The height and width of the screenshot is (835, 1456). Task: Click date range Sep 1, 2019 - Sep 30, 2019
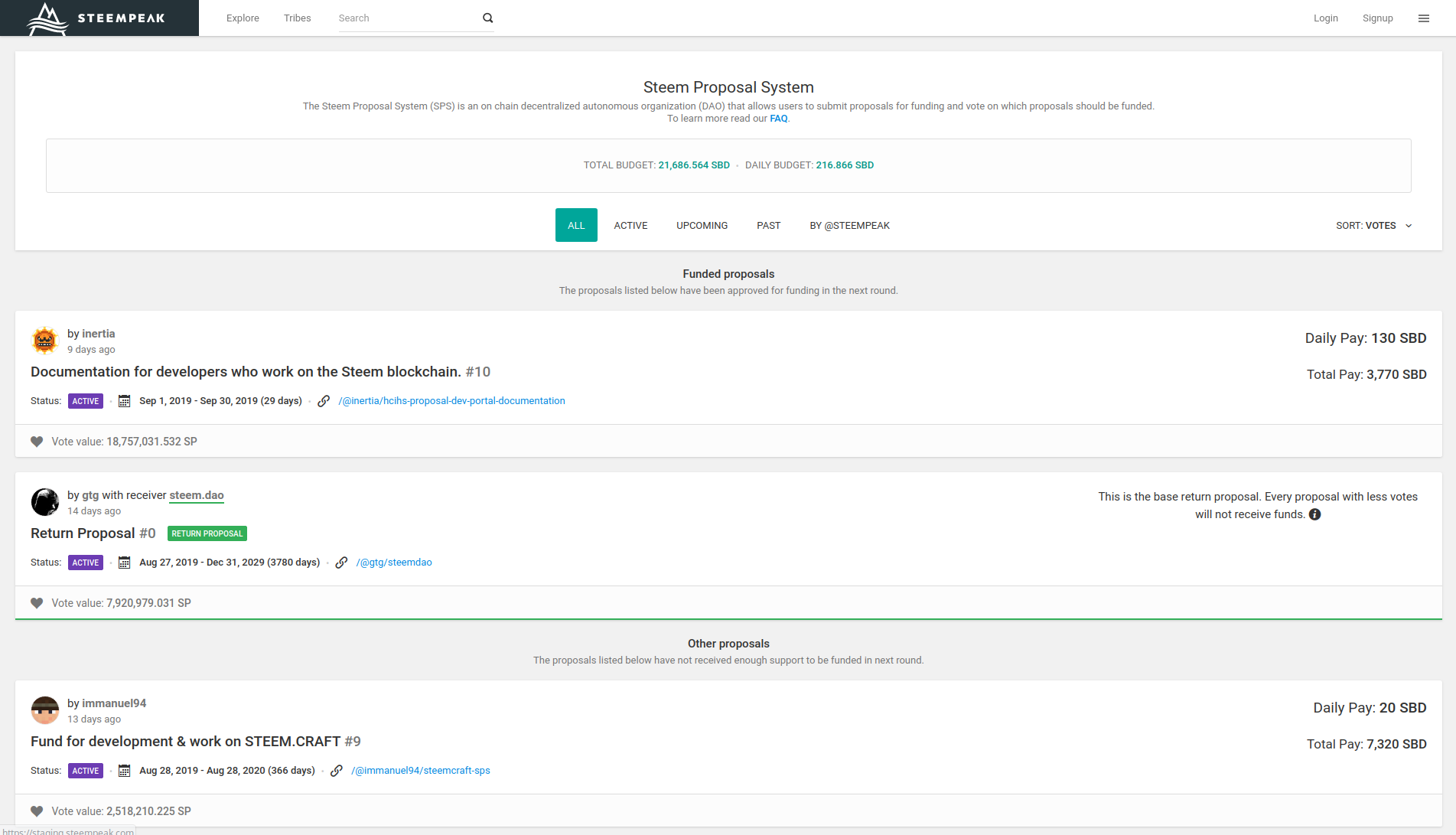[x=220, y=401]
